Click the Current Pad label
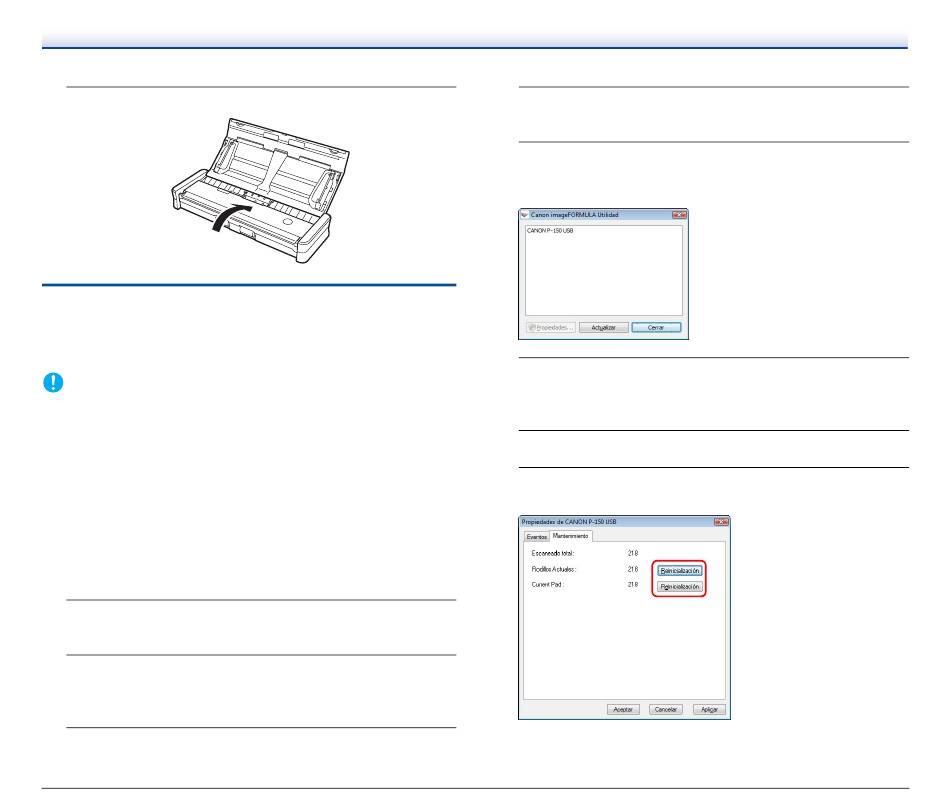The height and width of the screenshot is (806, 950). coord(548,585)
